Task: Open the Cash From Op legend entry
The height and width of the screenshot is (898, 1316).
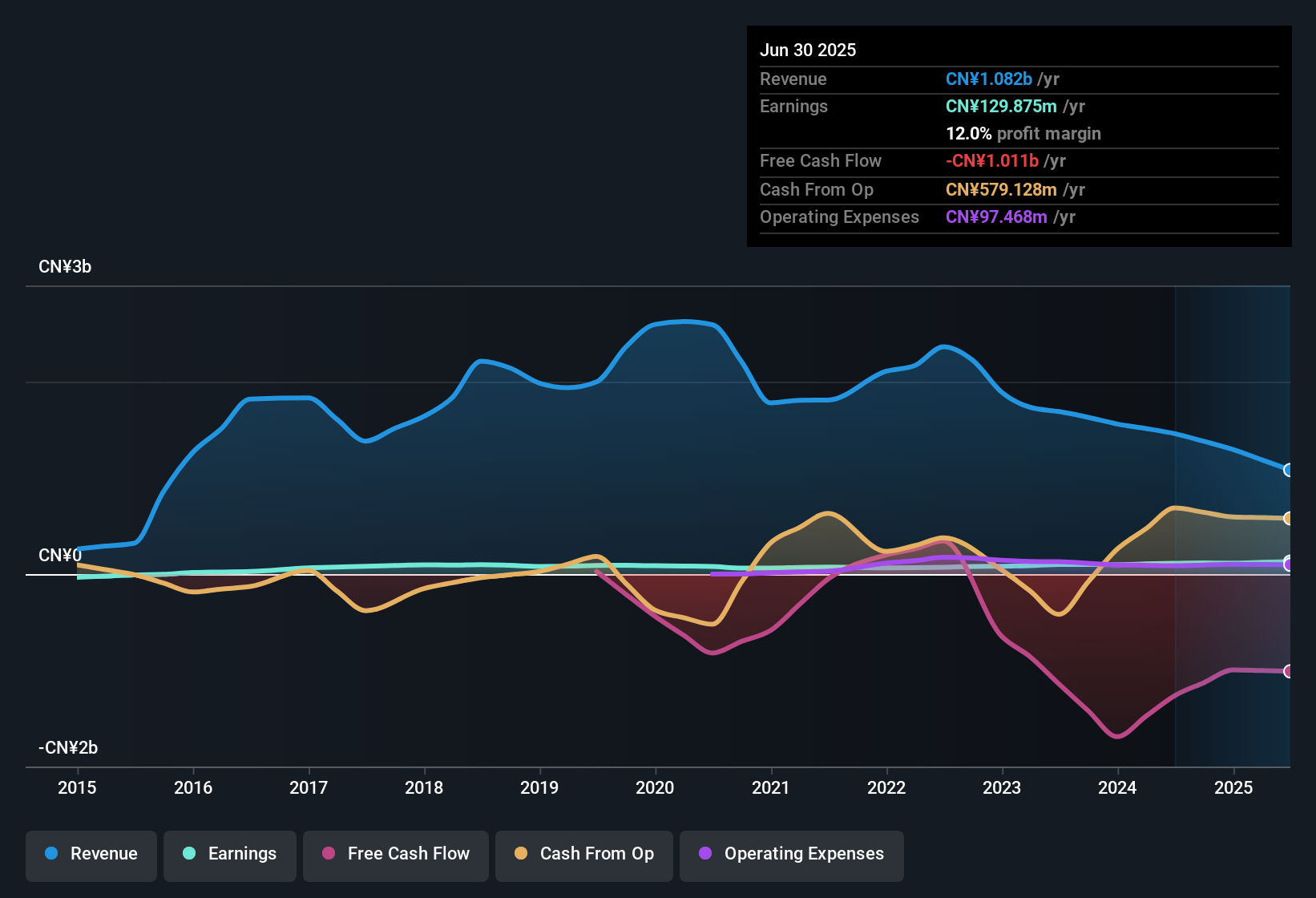Action: pyautogui.click(x=583, y=854)
